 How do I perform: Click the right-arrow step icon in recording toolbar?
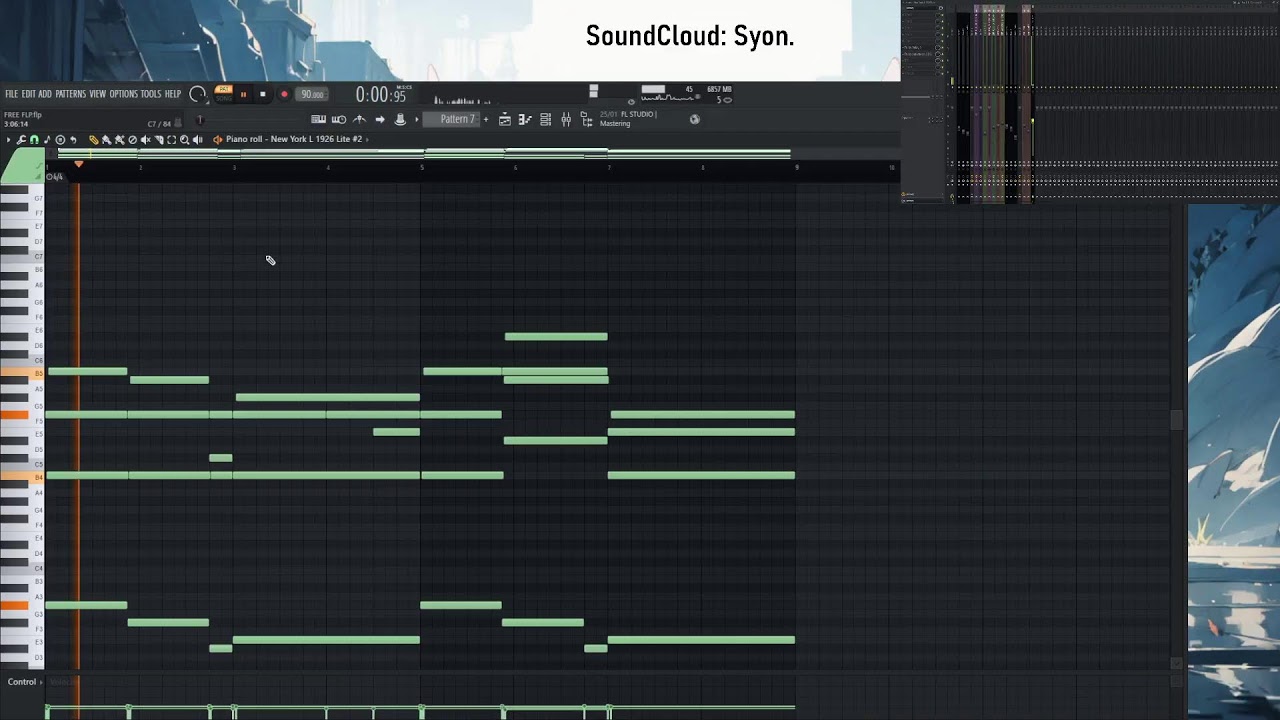click(x=380, y=119)
